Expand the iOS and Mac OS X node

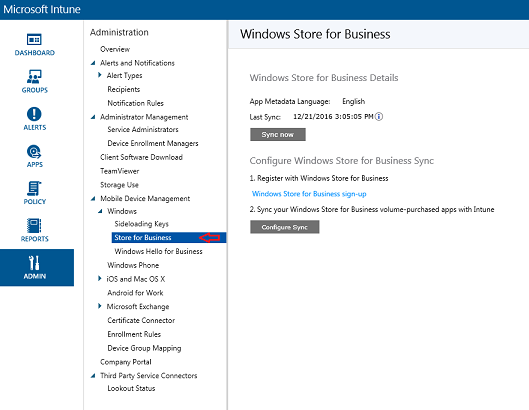click(x=100, y=278)
